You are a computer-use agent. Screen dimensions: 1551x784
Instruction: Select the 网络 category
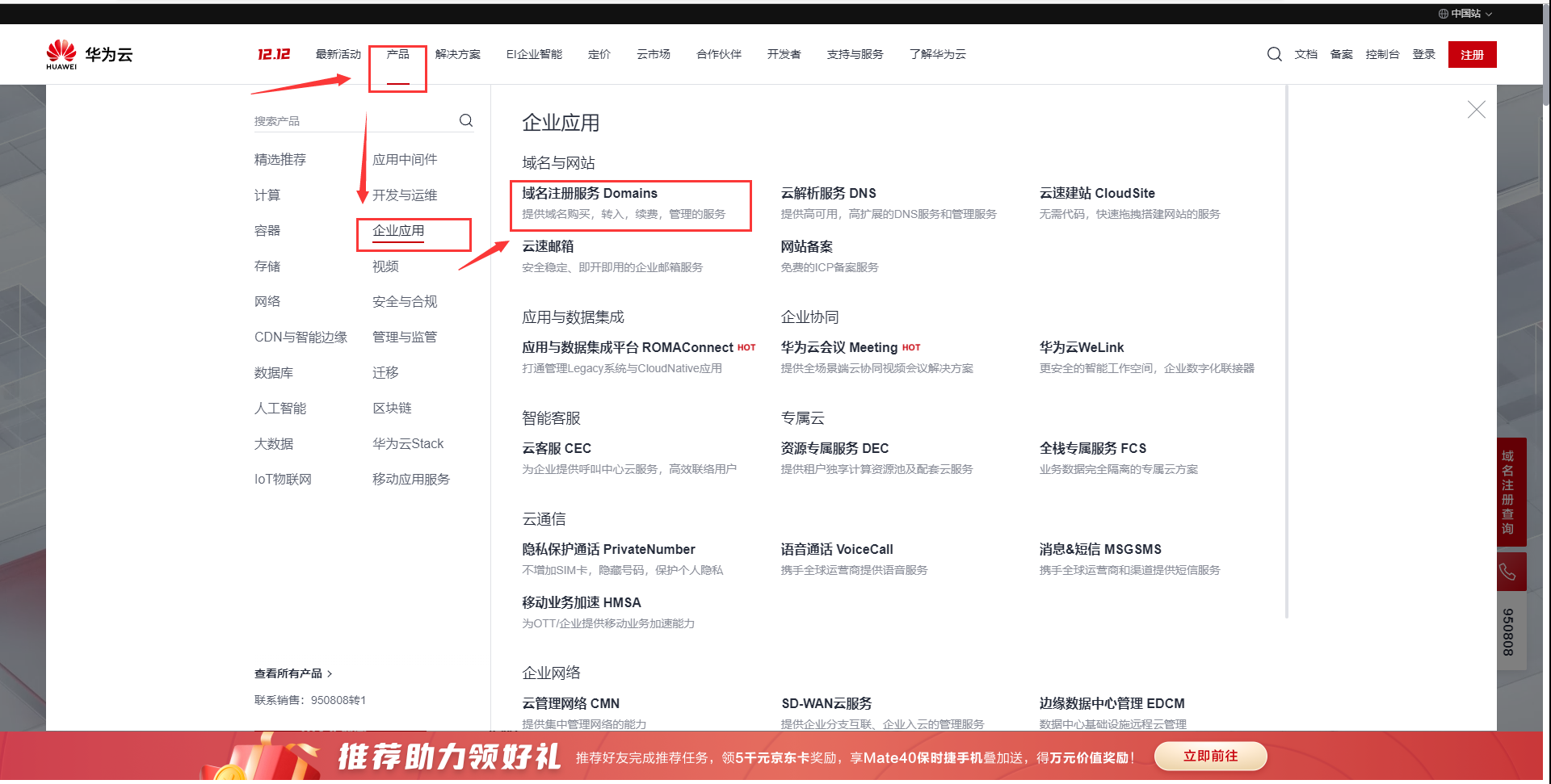[x=267, y=302]
